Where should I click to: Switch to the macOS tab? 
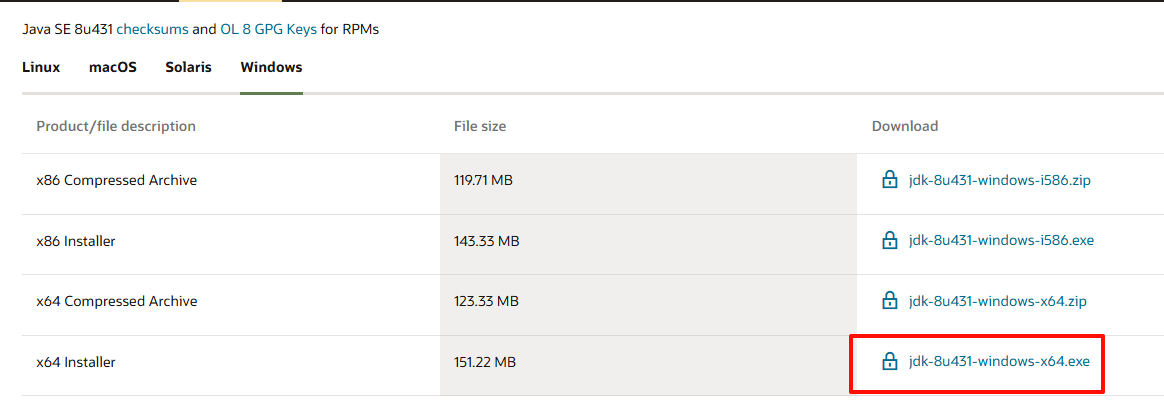click(x=113, y=67)
